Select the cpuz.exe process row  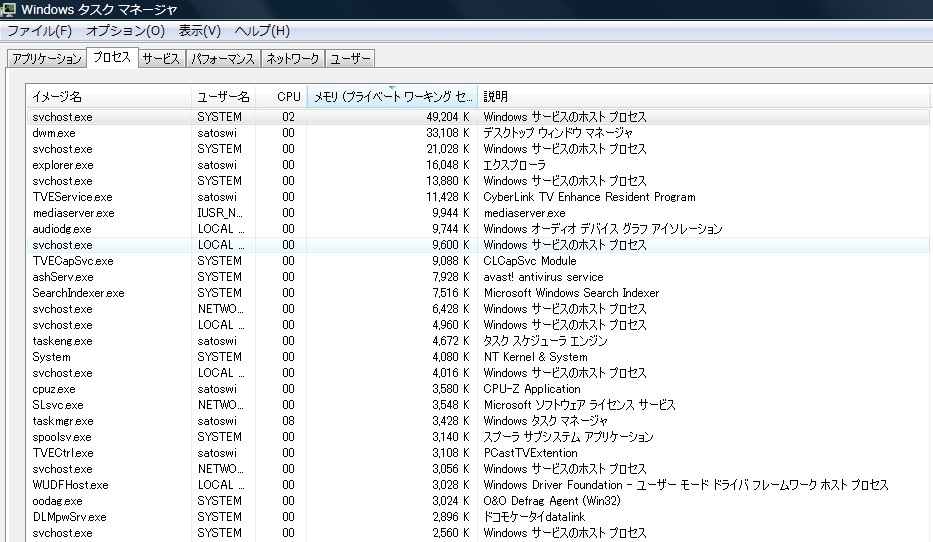coord(478,389)
